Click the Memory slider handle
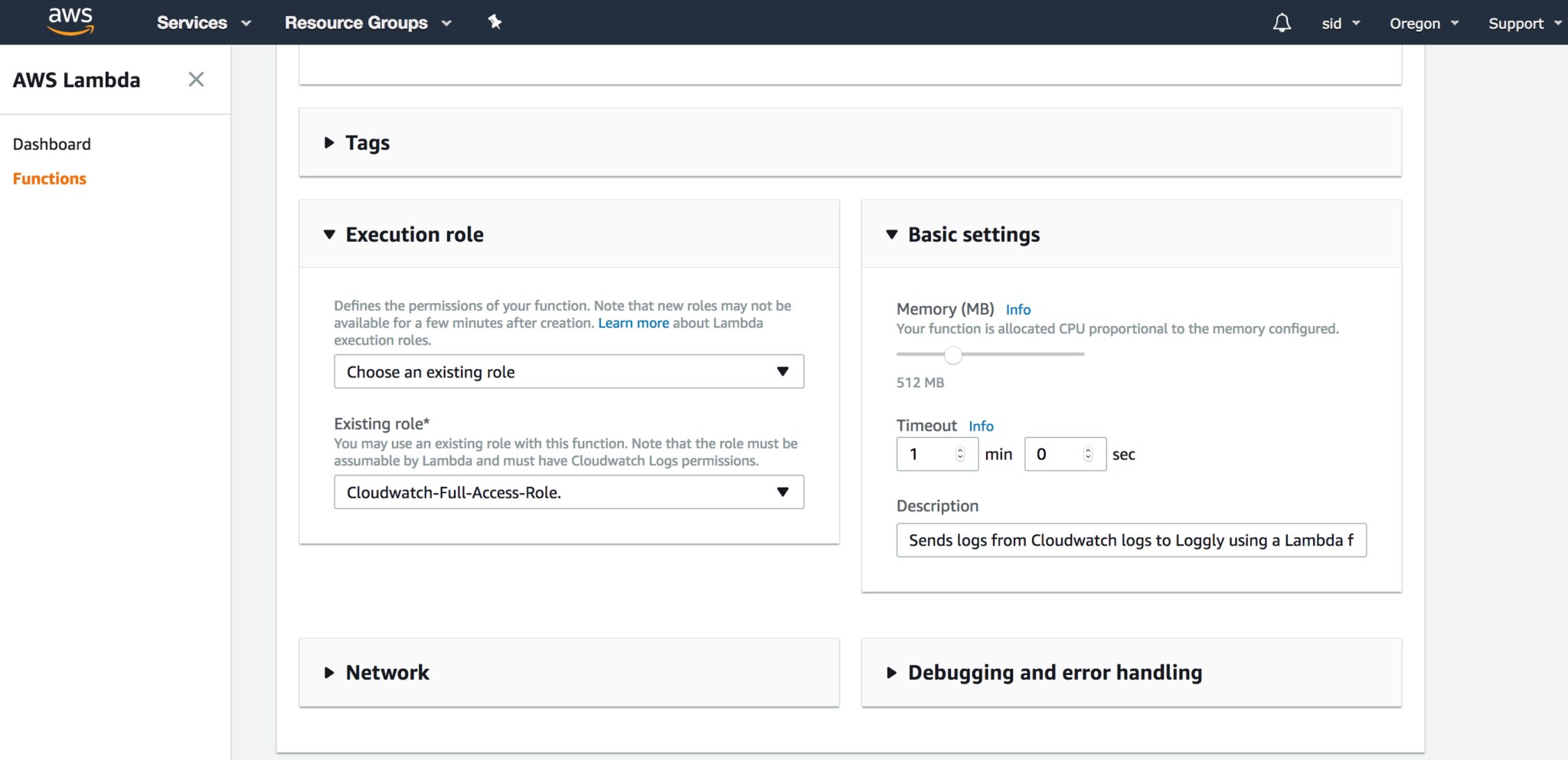 click(952, 355)
